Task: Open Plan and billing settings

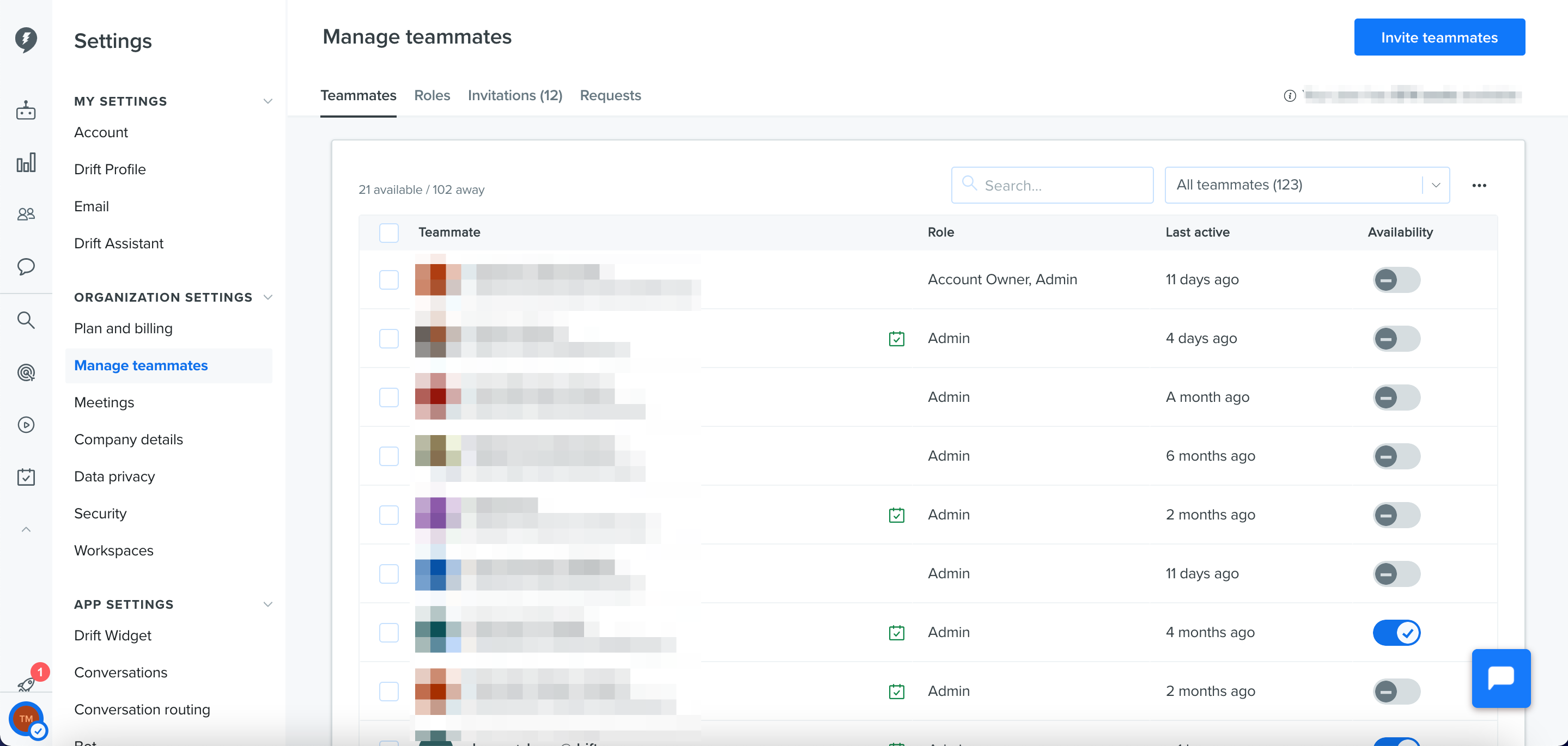Action: pos(123,328)
